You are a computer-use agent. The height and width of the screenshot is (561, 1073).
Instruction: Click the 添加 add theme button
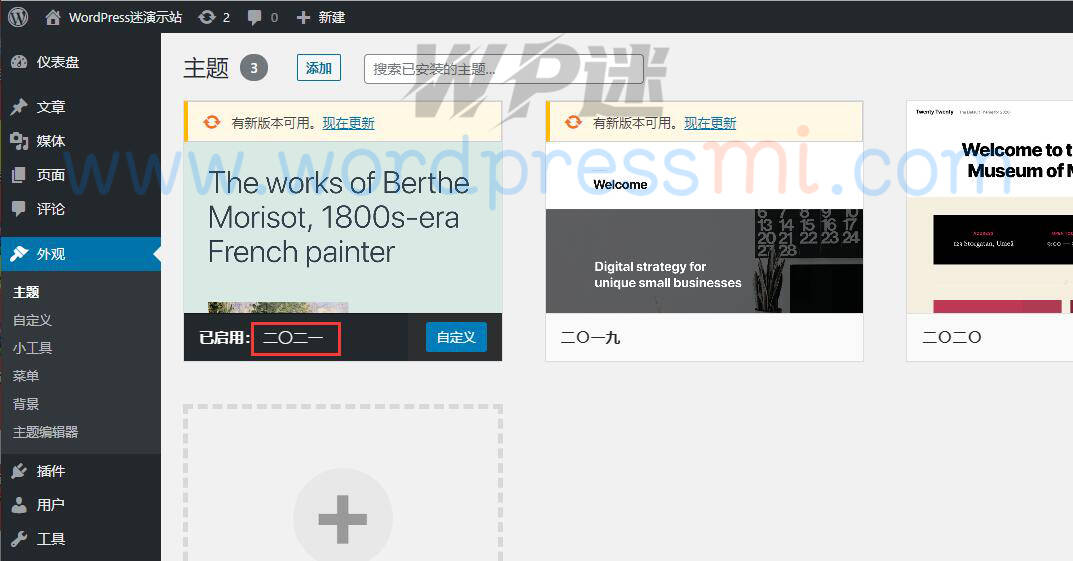pyautogui.click(x=319, y=68)
